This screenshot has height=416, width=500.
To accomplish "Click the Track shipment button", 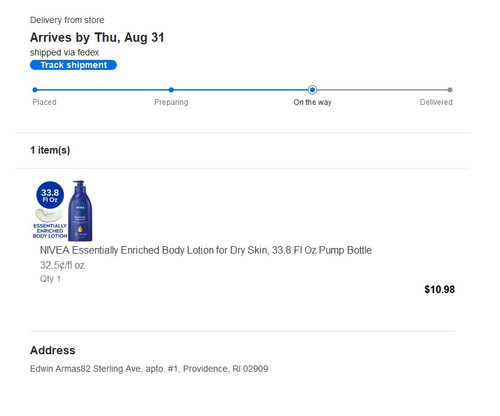I will (73, 65).
